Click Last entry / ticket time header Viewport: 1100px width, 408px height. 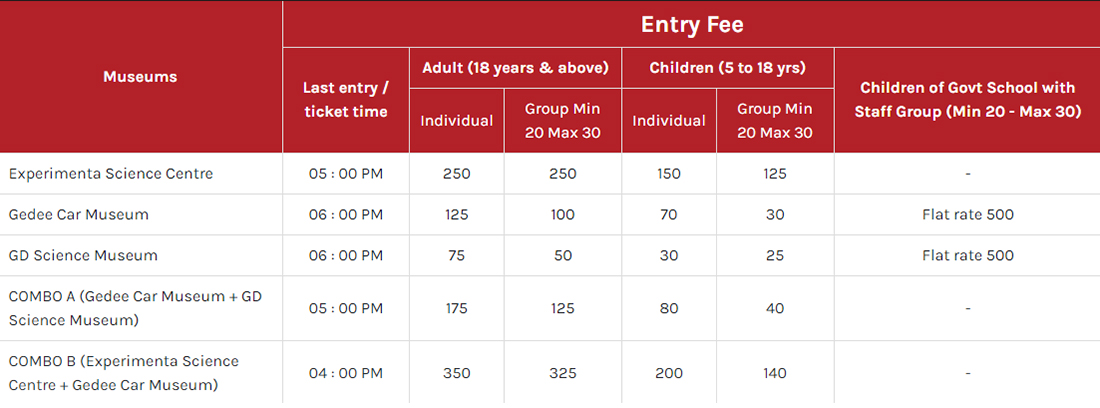click(x=346, y=100)
